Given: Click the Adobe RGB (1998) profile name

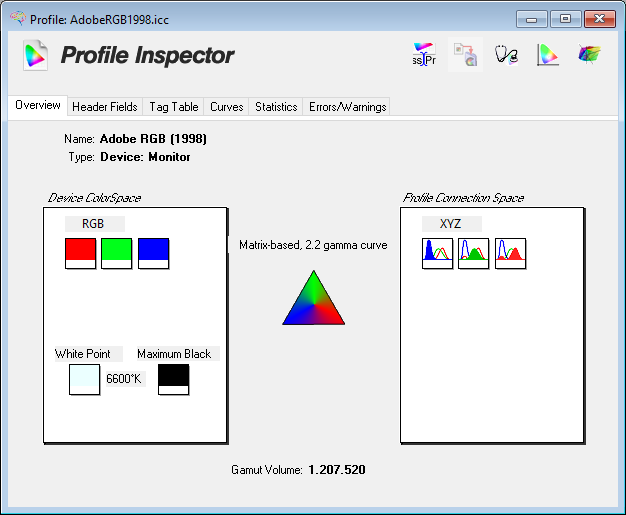Looking at the screenshot, I should tap(153, 139).
